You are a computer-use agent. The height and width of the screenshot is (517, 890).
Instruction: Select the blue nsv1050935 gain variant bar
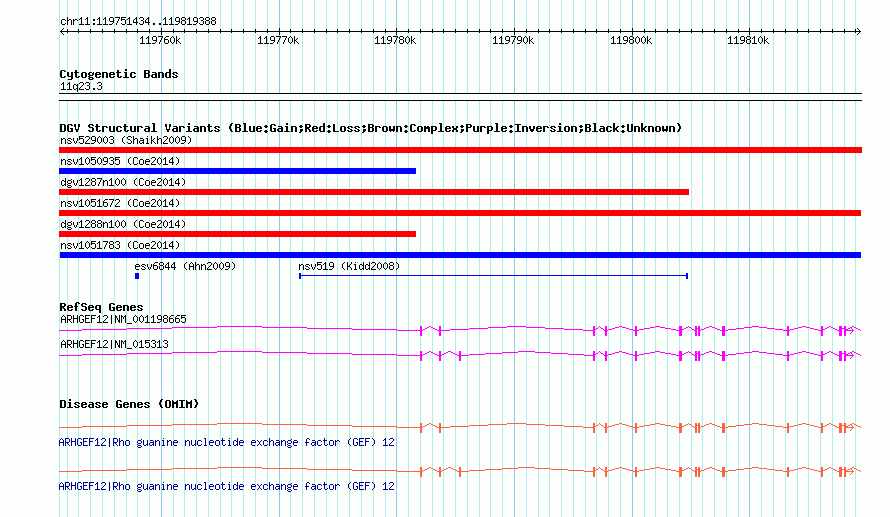(237, 171)
